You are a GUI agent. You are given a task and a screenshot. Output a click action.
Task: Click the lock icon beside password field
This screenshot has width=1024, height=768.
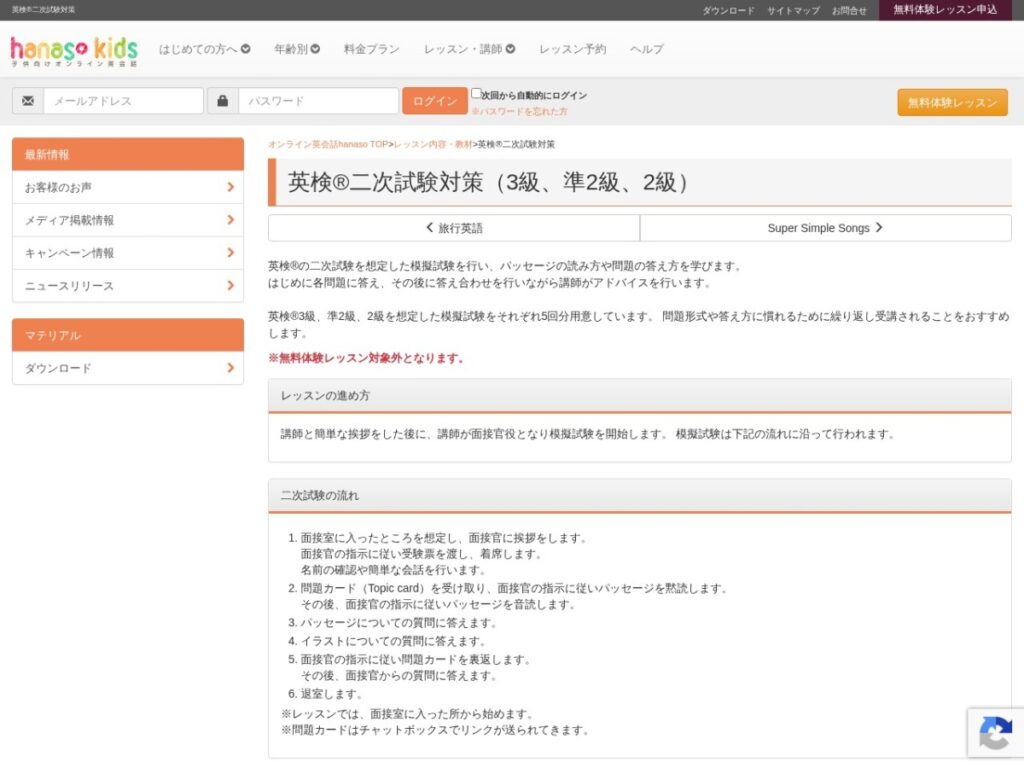223,101
